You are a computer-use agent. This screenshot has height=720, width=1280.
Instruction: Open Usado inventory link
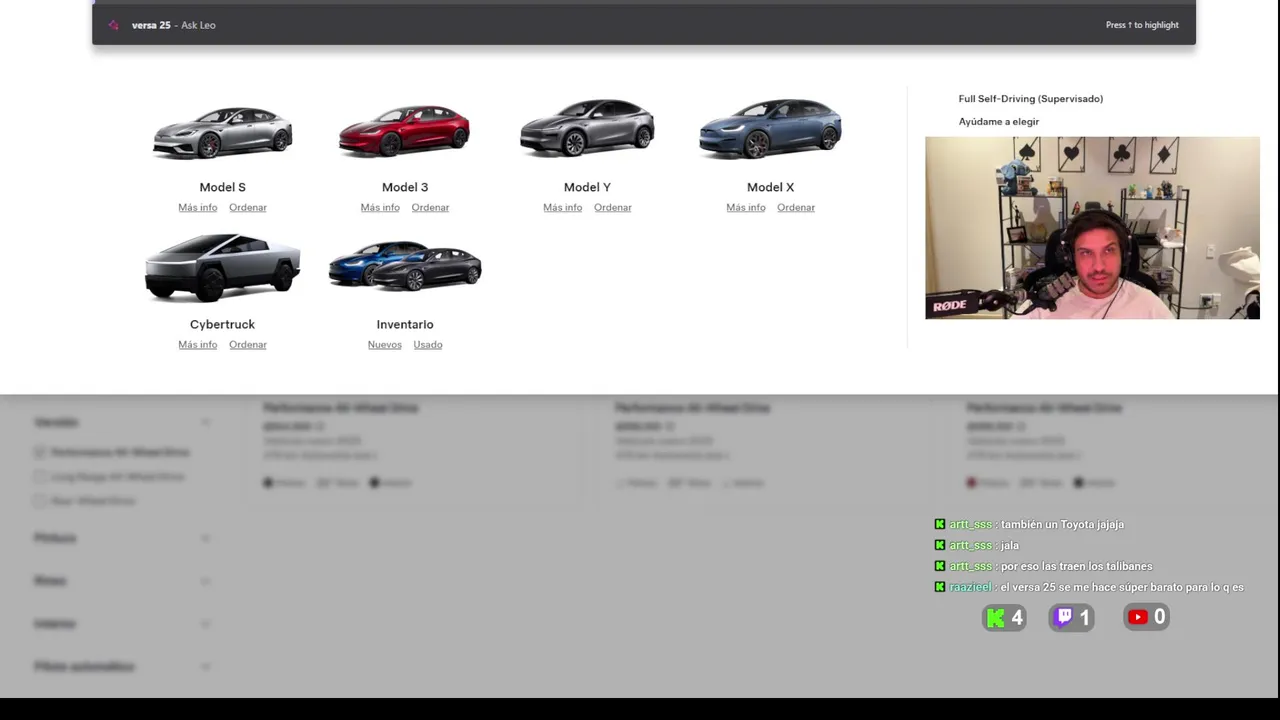coord(427,344)
